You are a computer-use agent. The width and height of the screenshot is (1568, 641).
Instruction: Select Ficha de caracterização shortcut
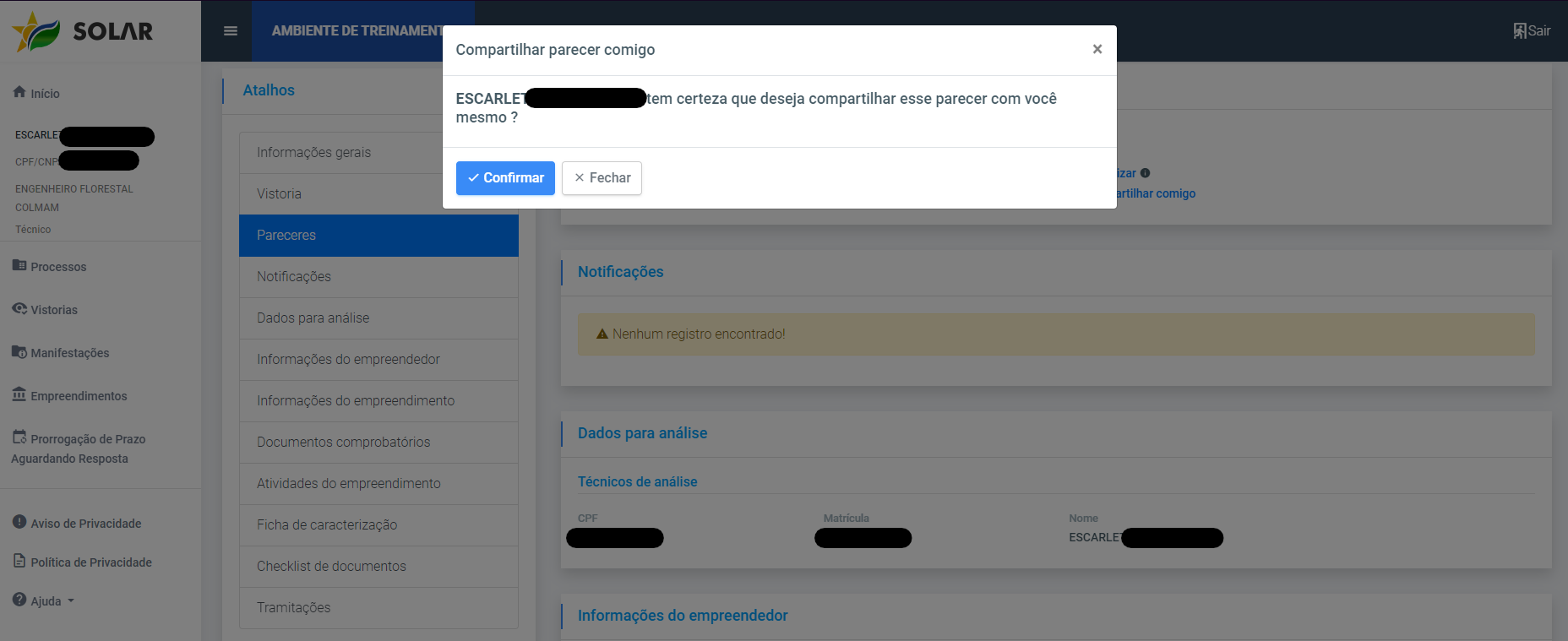(x=378, y=525)
